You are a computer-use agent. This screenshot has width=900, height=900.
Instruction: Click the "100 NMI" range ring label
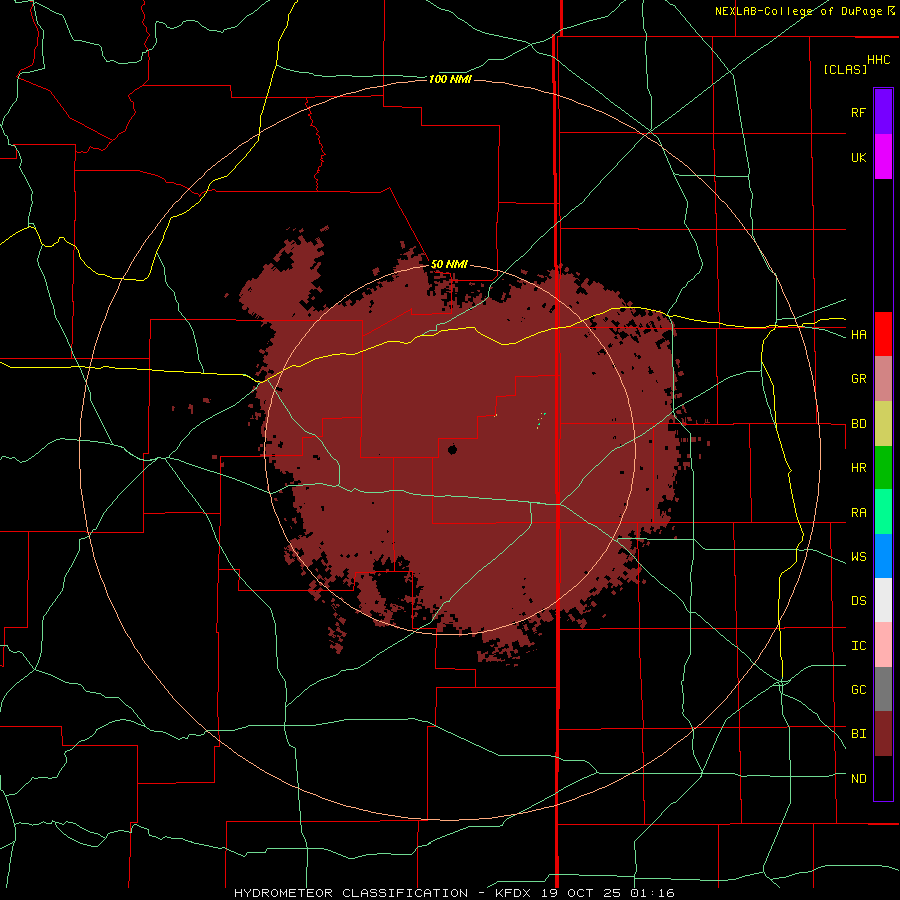450,79
